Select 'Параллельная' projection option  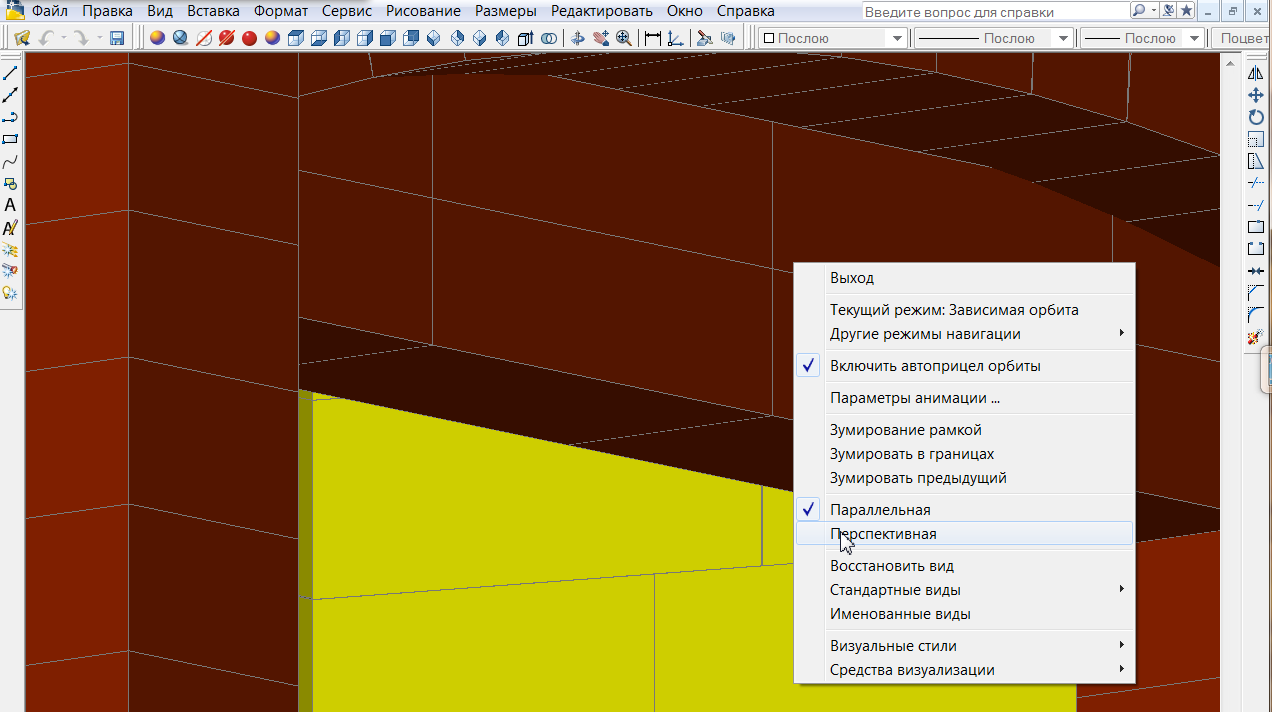click(880, 510)
